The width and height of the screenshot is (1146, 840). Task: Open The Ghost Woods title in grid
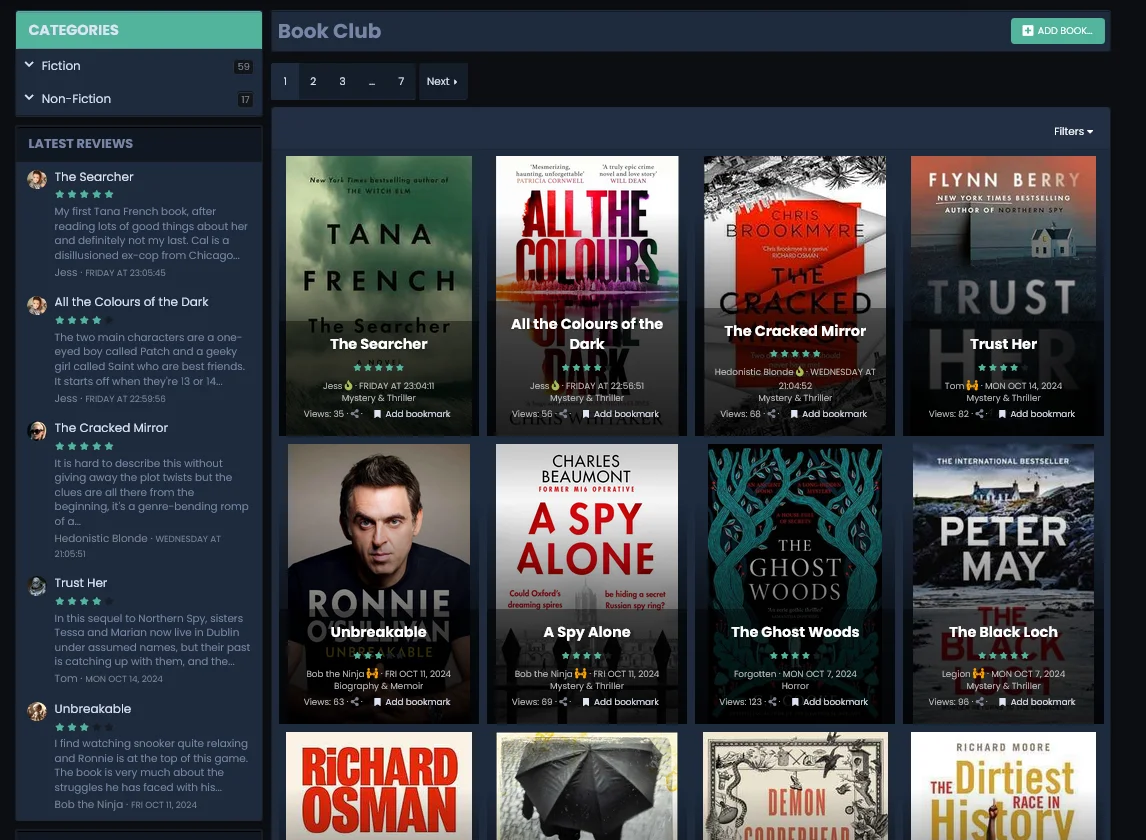pyautogui.click(x=795, y=632)
